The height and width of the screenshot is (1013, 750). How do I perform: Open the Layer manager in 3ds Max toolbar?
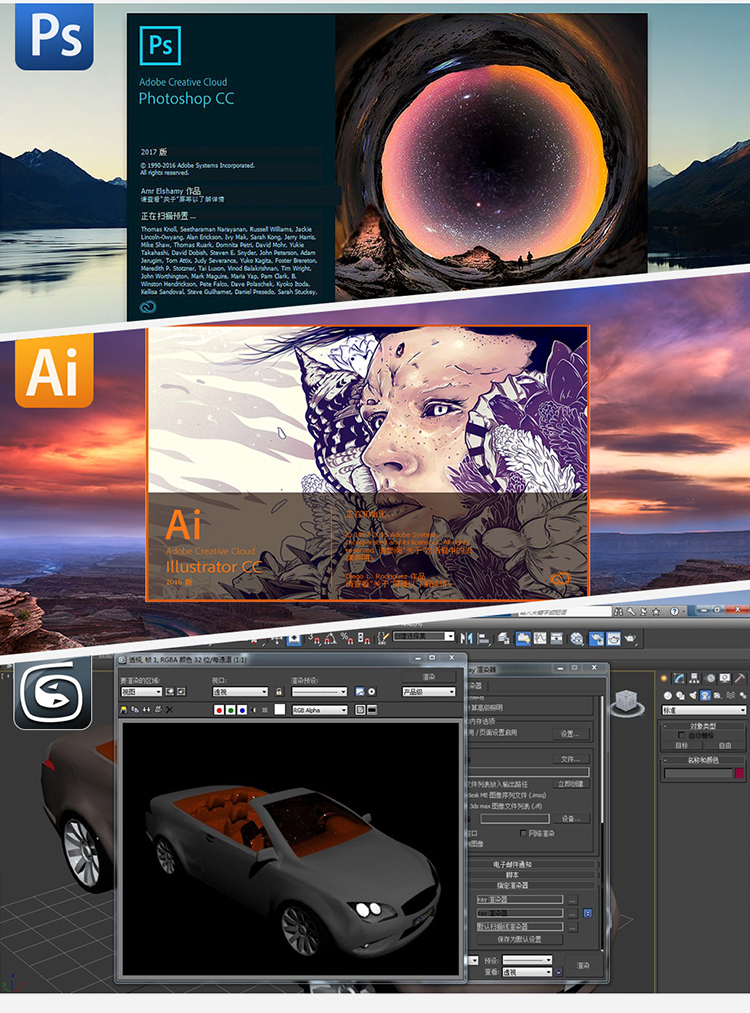503,638
